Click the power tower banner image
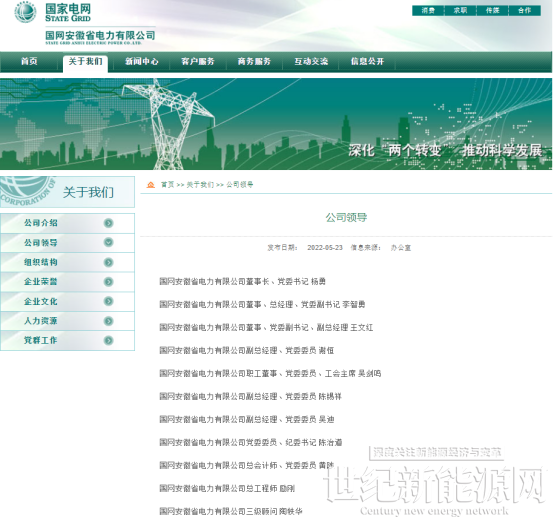 coord(276,124)
